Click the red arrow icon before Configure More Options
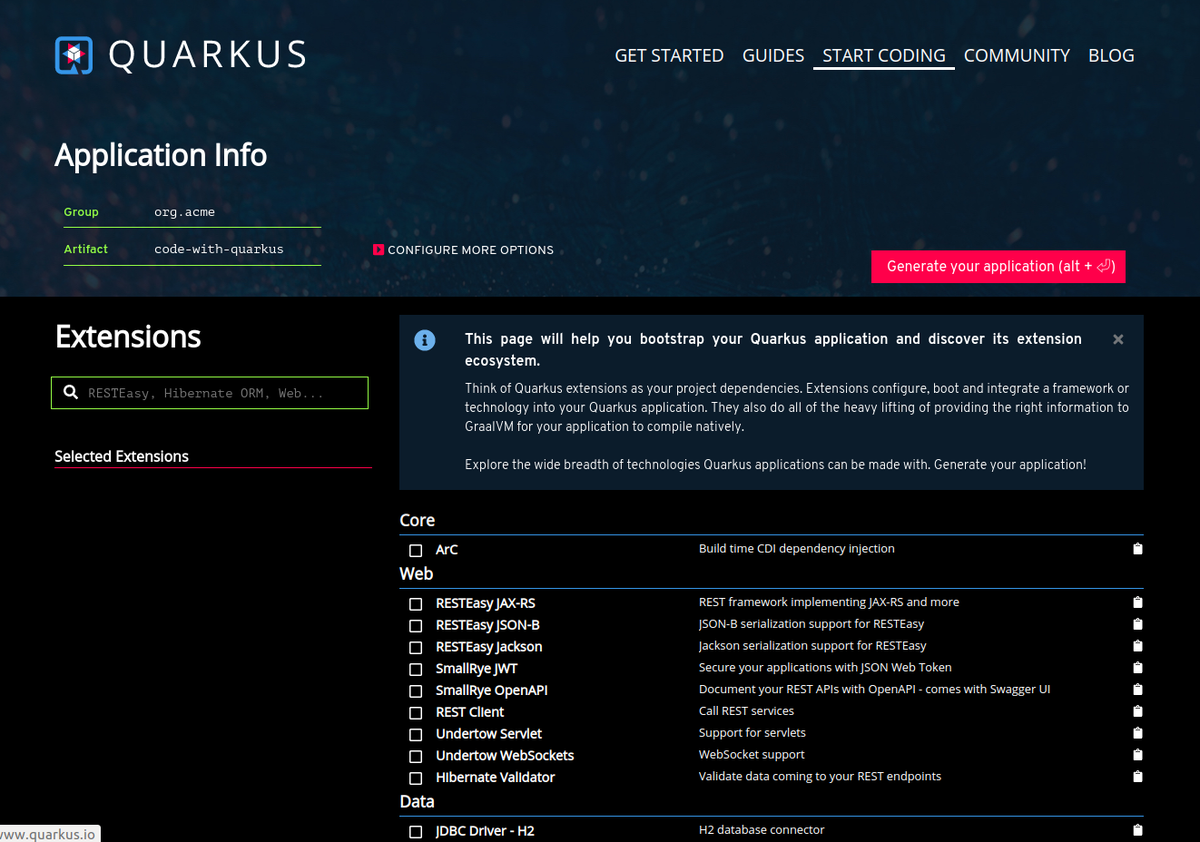The width and height of the screenshot is (1200, 842). coord(378,250)
